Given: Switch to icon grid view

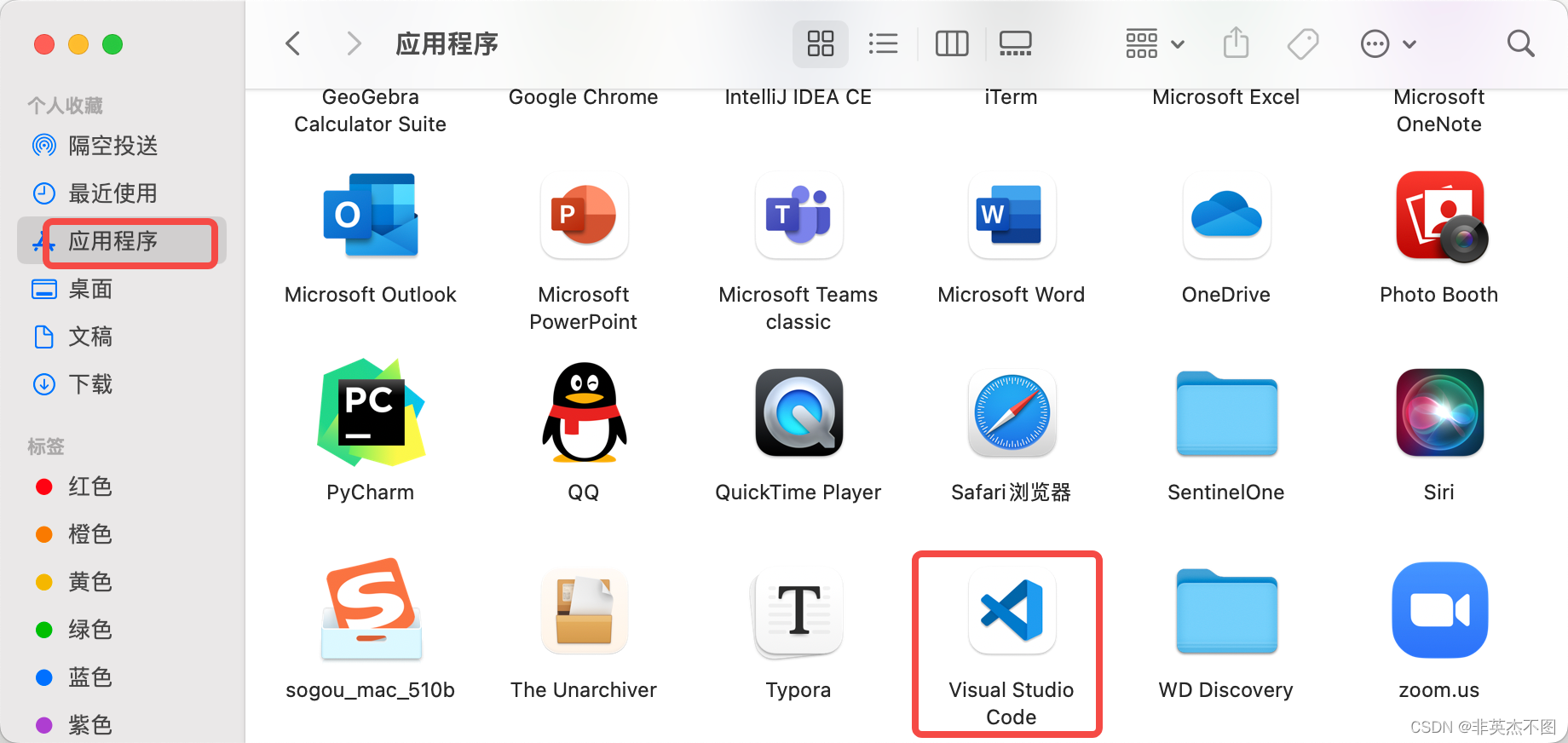Looking at the screenshot, I should [x=821, y=43].
